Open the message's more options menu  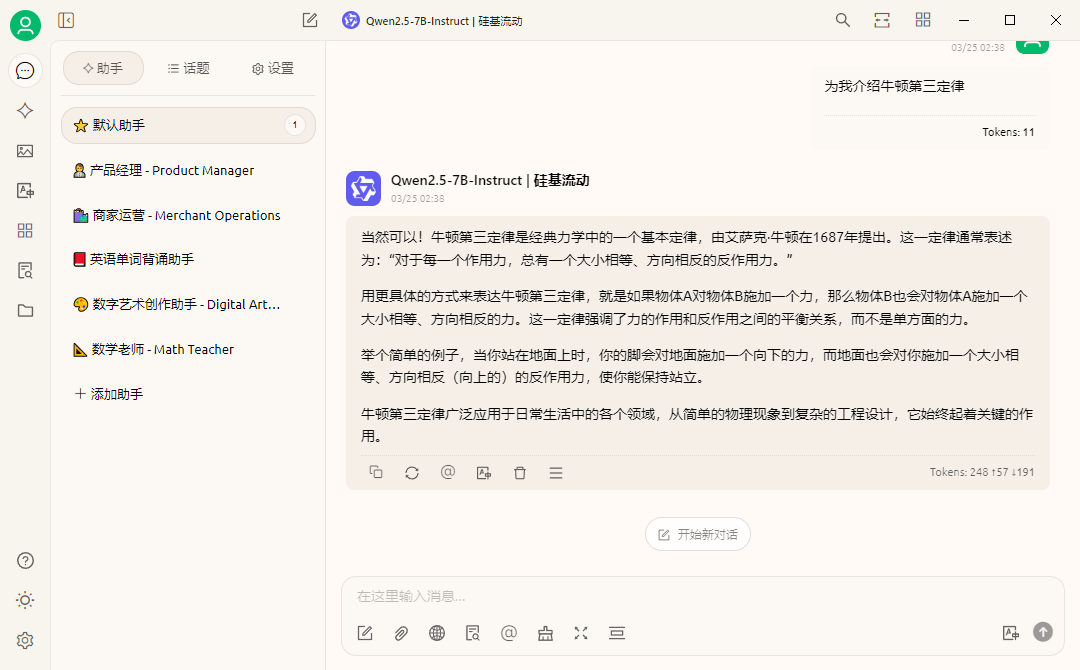pos(556,472)
